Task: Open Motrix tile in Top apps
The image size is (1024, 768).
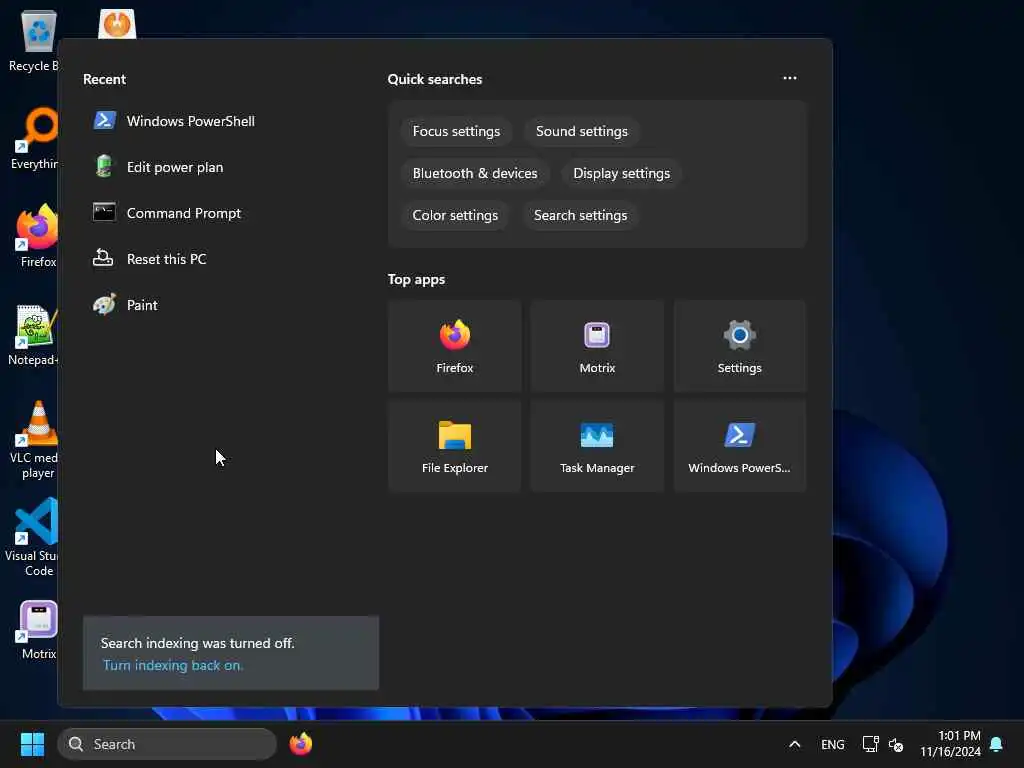Action: (x=597, y=346)
